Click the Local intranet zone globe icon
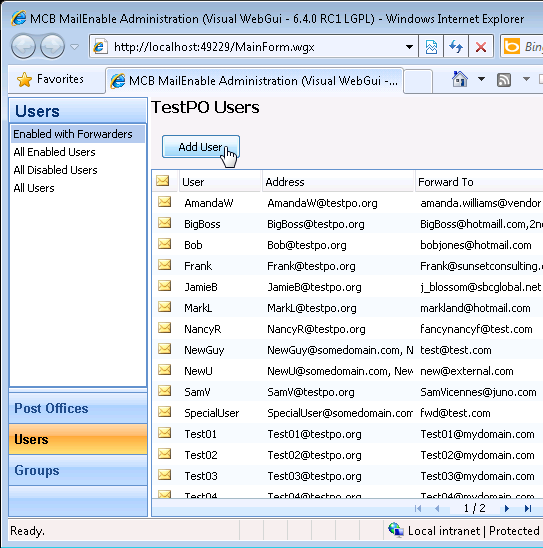The height and width of the screenshot is (548, 543). (x=396, y=530)
